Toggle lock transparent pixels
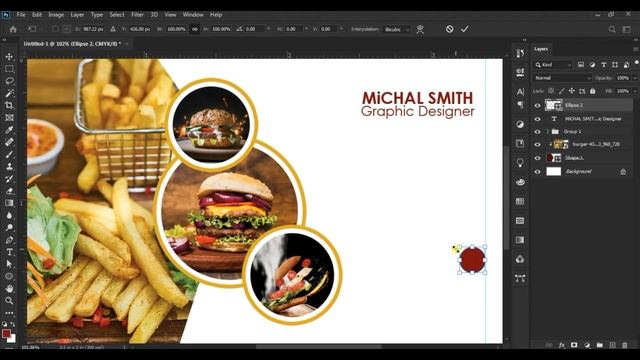 pyautogui.click(x=551, y=91)
